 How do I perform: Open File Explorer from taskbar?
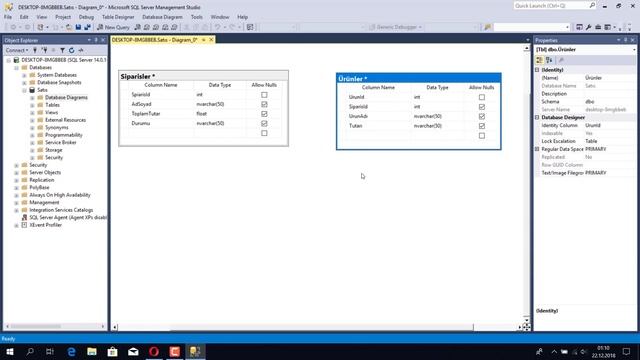tap(92, 351)
